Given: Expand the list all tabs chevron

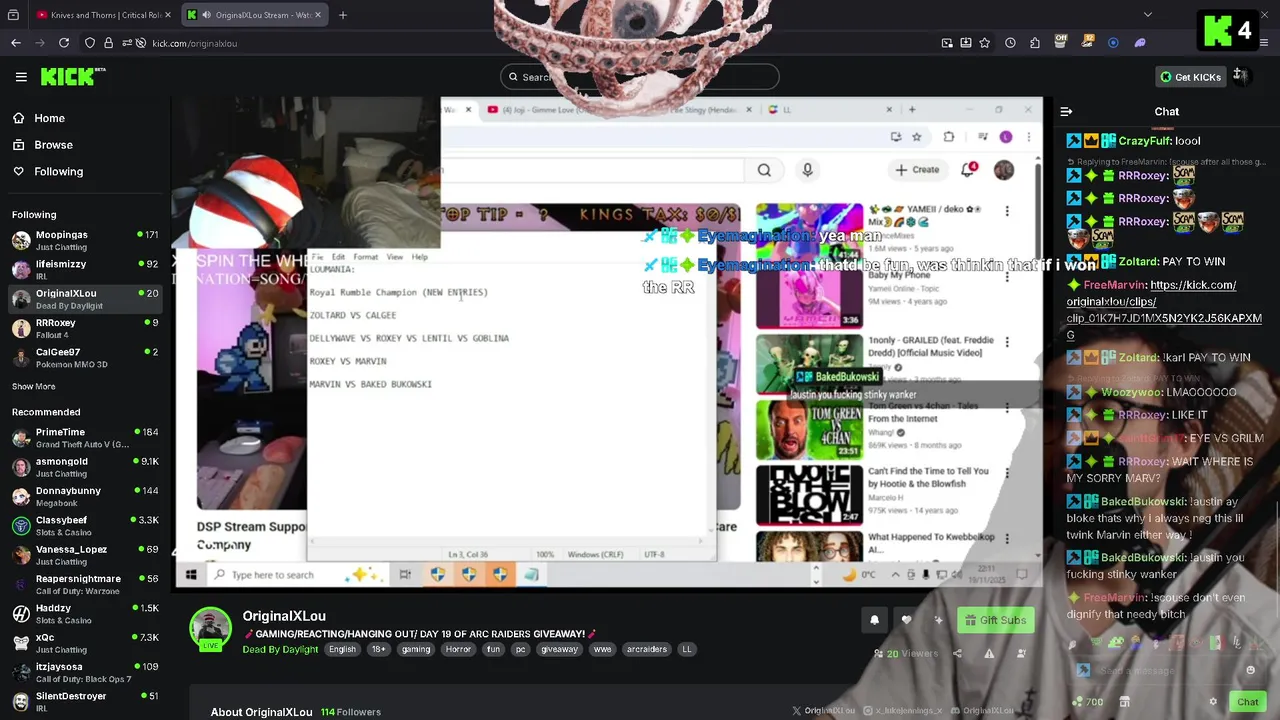Looking at the screenshot, I should tap(1147, 15).
